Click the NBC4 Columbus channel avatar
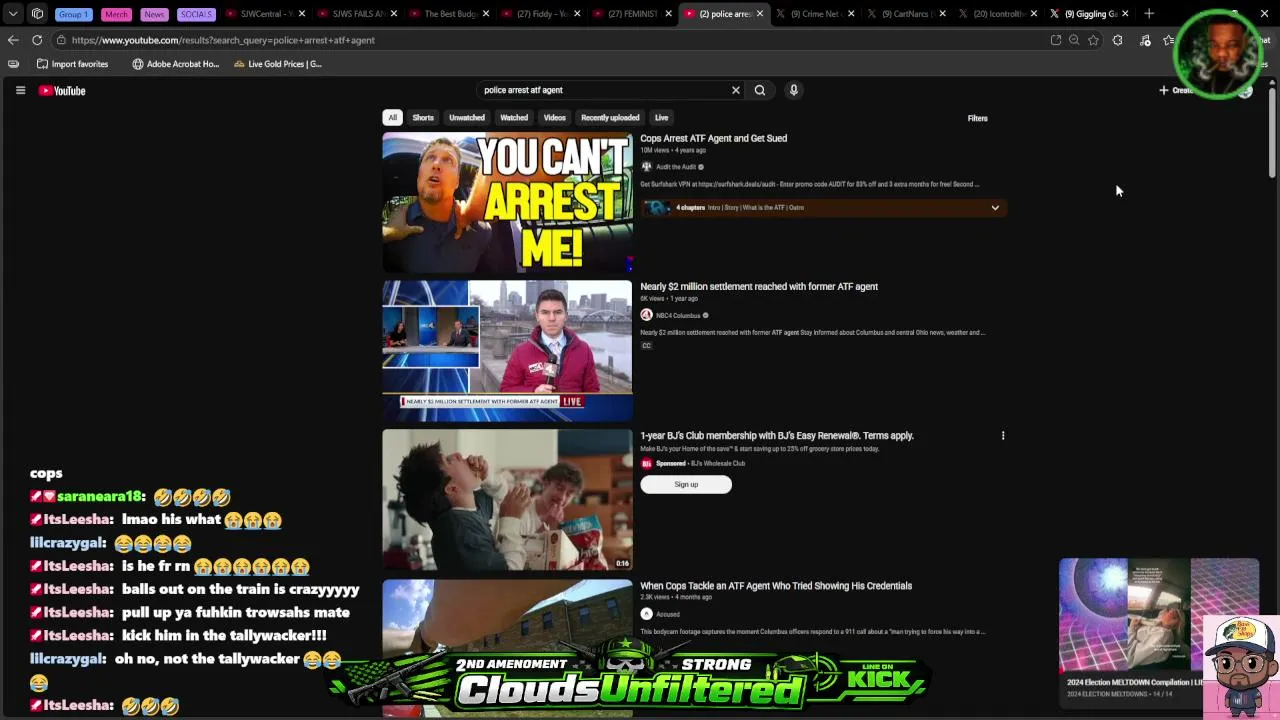The height and width of the screenshot is (720, 1280). click(x=646, y=315)
